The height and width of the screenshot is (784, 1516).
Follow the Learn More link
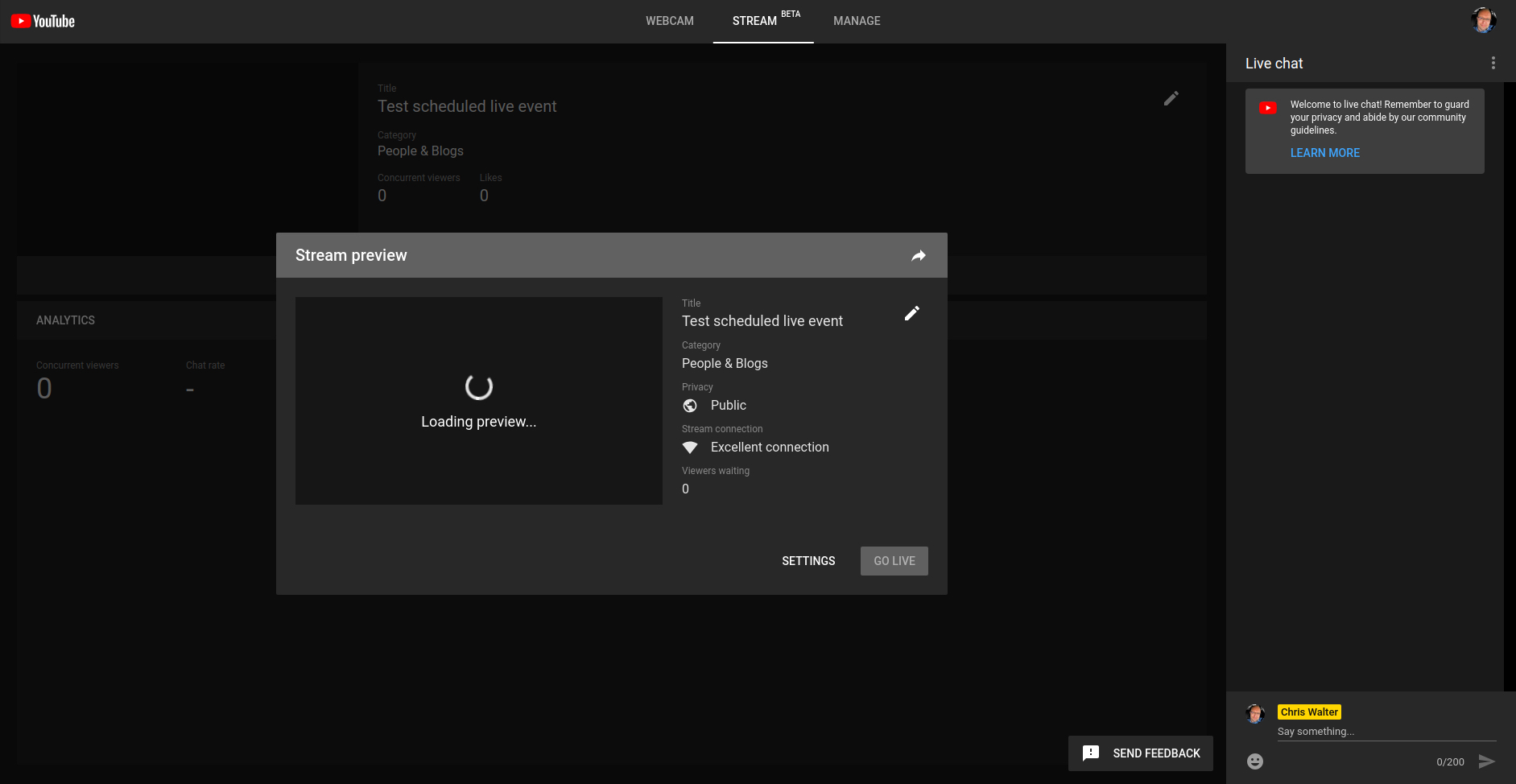pyautogui.click(x=1324, y=153)
